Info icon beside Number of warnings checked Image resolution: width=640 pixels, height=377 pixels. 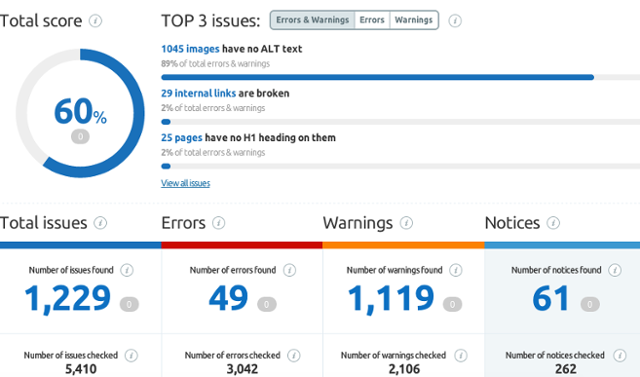click(x=461, y=355)
